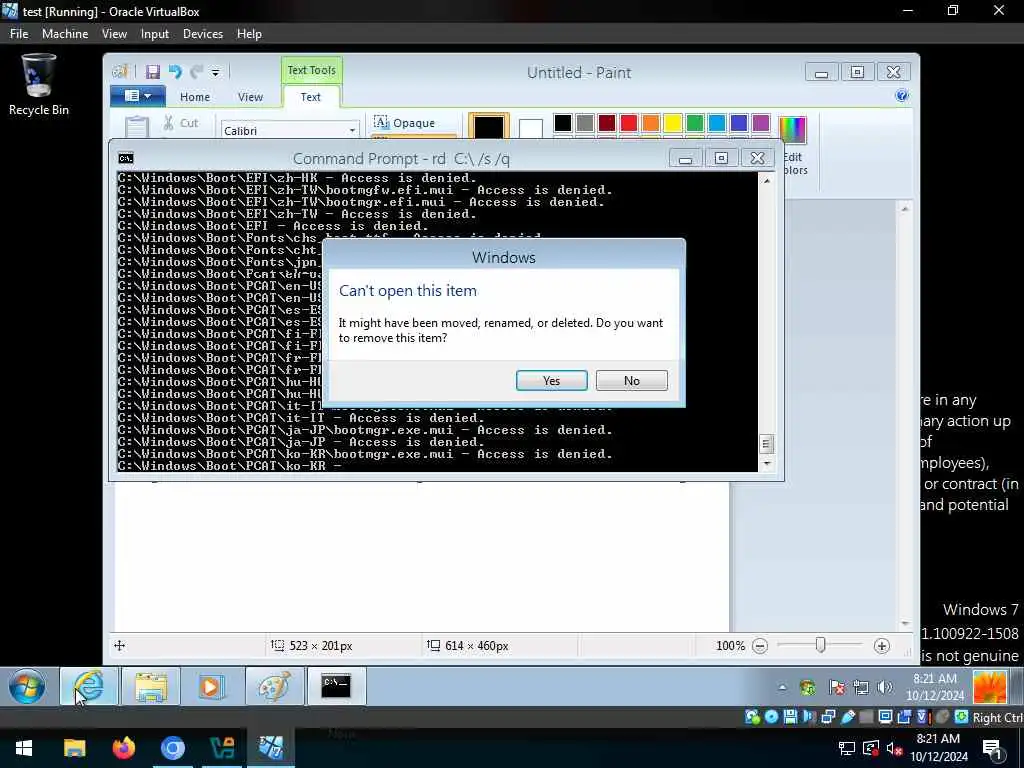1024x768 pixels.
Task: Click the Undo arrow in Paint's toolbar
Action: point(174,72)
